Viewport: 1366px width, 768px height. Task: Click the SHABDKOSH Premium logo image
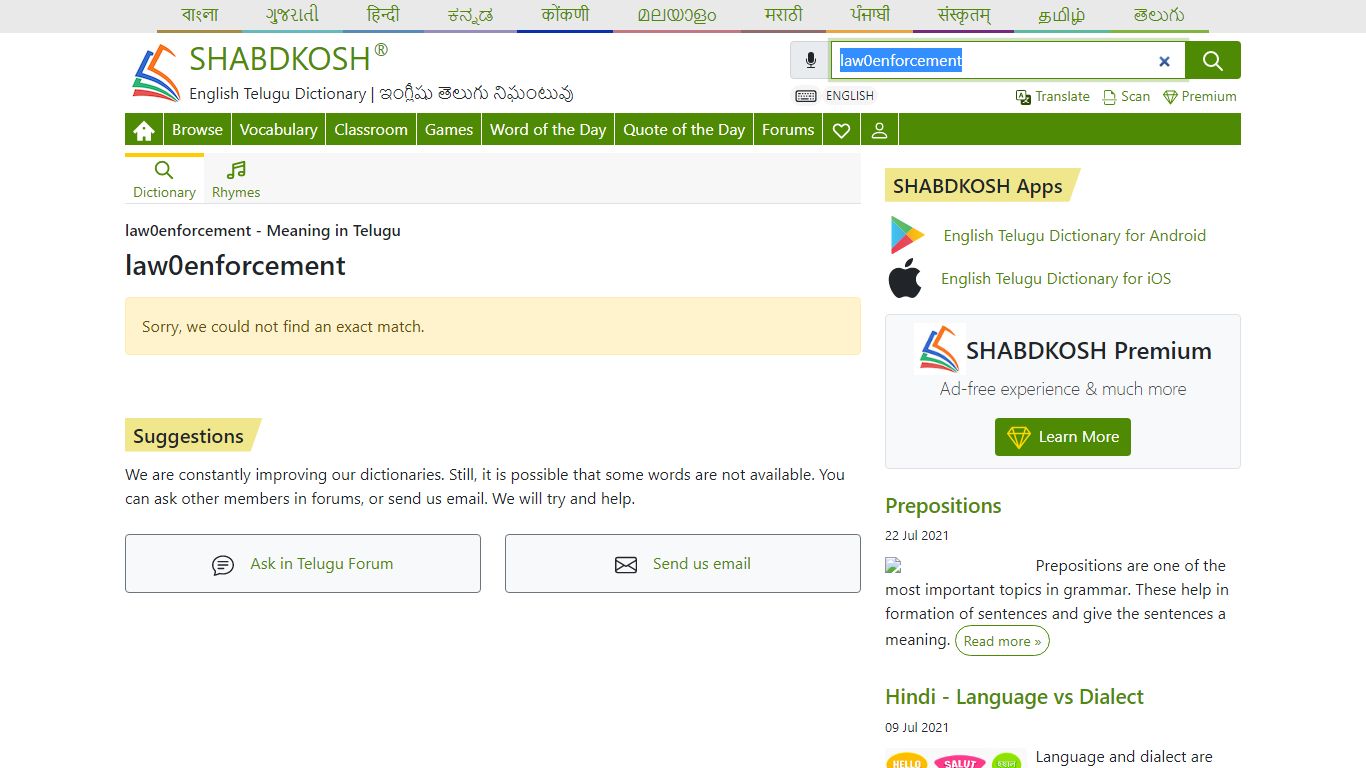(939, 349)
